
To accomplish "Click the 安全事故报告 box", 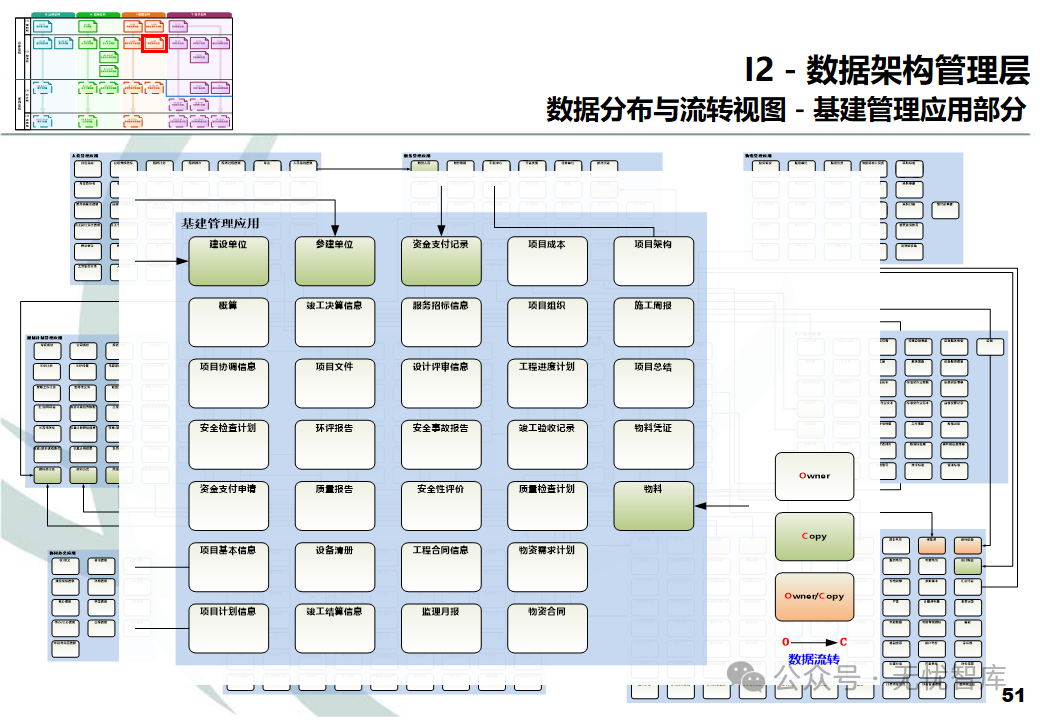I will 441,445.
